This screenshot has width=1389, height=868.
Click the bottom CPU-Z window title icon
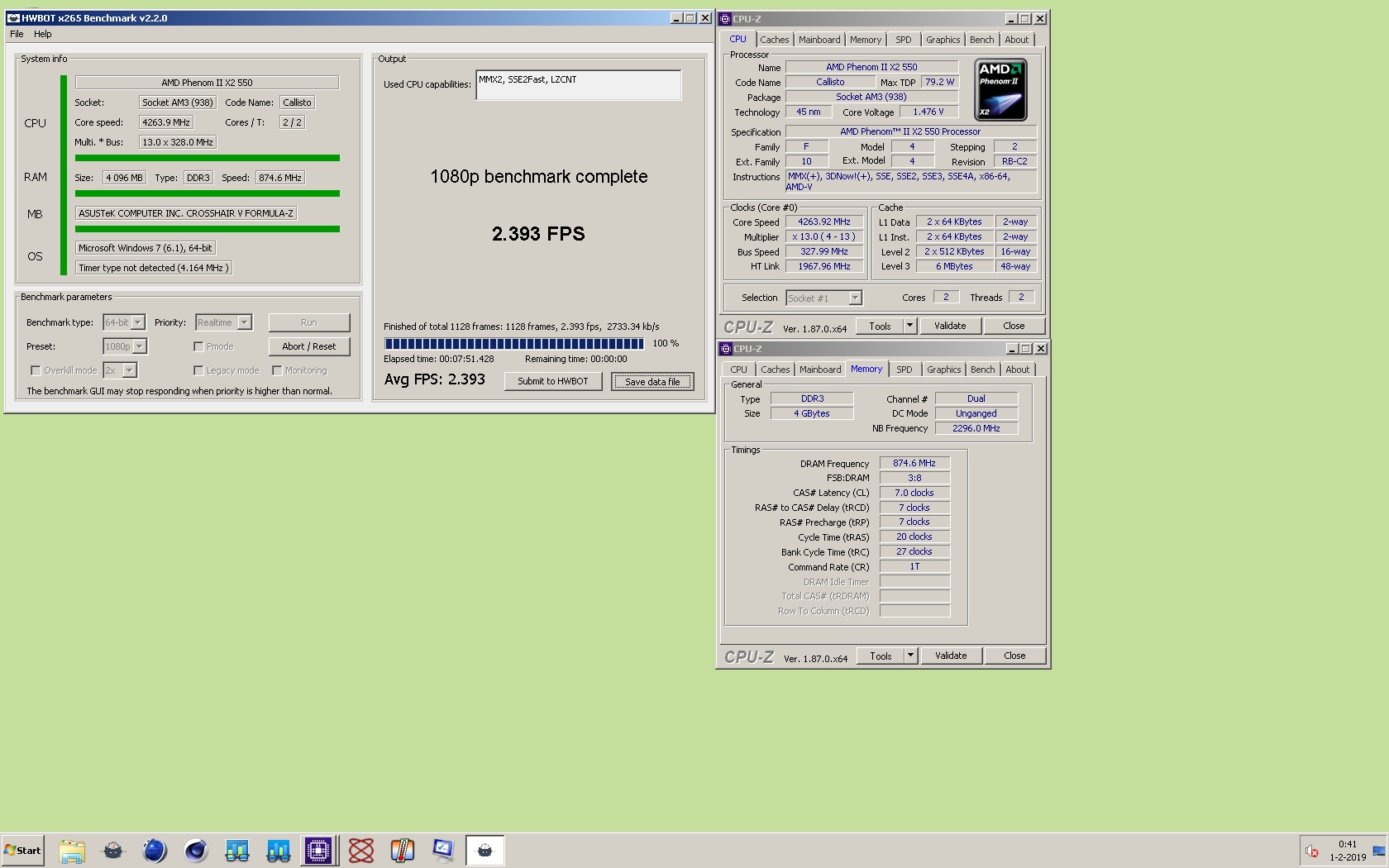[726, 349]
